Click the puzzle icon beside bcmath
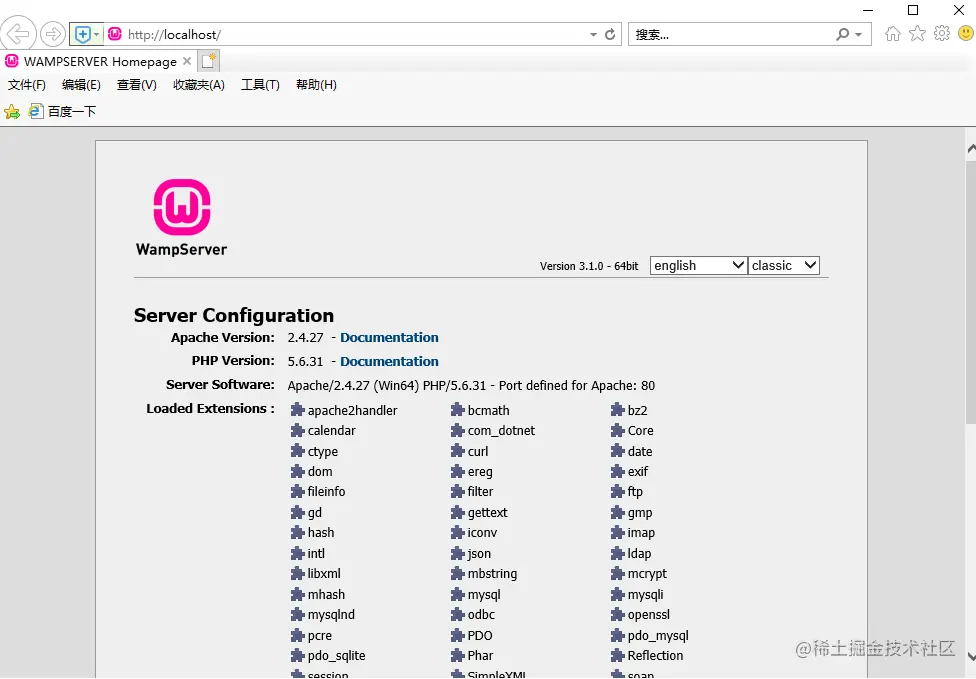The height and width of the screenshot is (679, 976). pyautogui.click(x=458, y=410)
